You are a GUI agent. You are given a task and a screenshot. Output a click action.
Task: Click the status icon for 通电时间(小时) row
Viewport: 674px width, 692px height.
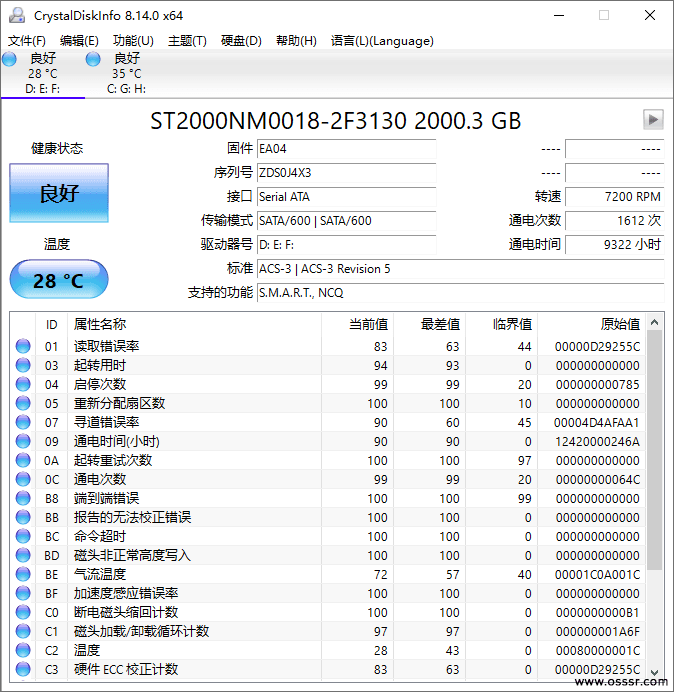pos(23,441)
